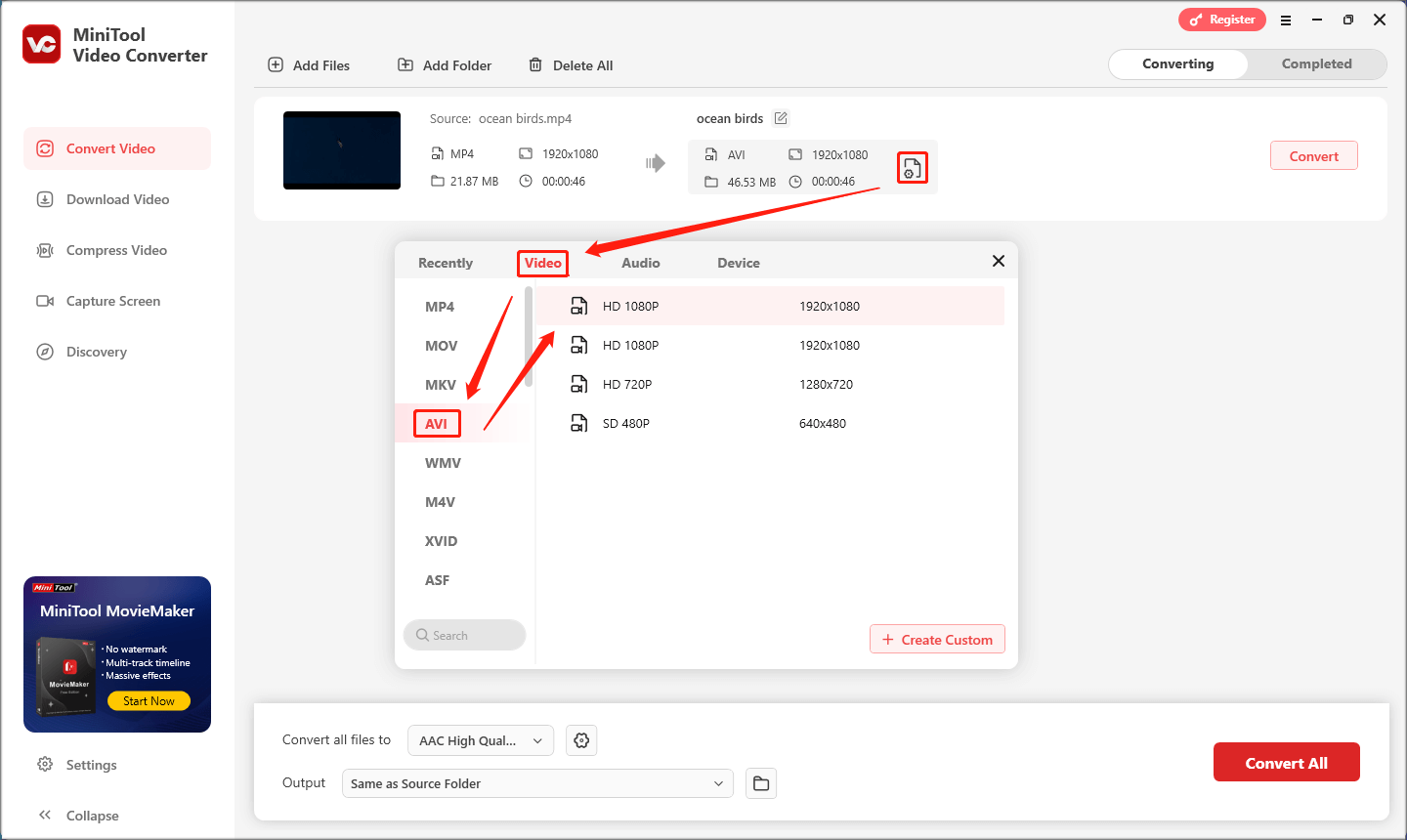
Task: Open Capture Screen in sidebar
Action: [117, 301]
